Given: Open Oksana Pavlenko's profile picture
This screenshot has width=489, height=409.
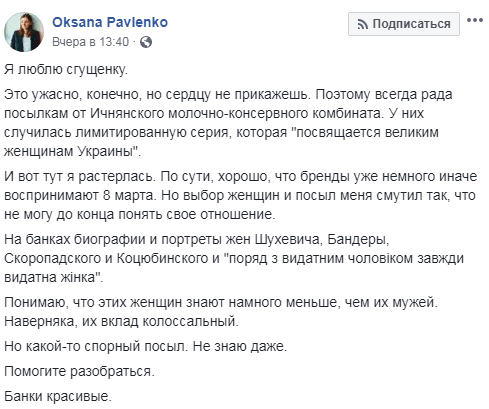Looking at the screenshot, I should (24, 32).
